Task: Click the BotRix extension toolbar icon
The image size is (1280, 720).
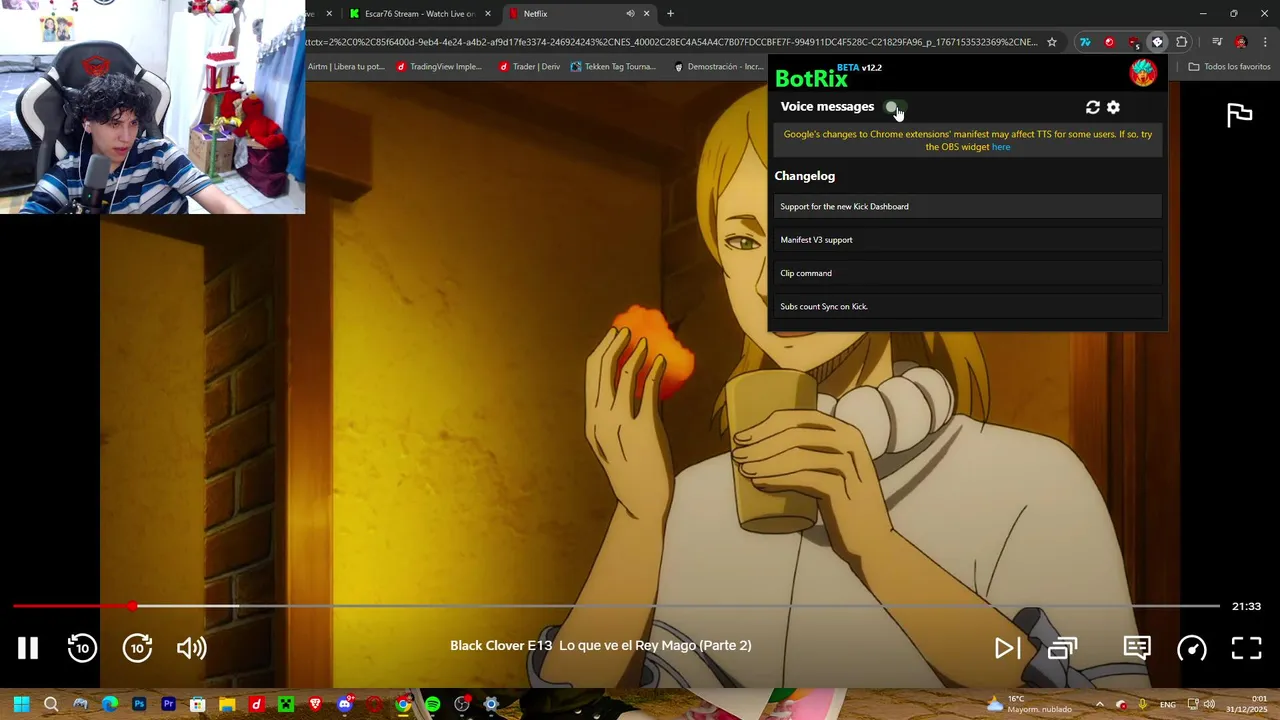Action: [x=1157, y=42]
